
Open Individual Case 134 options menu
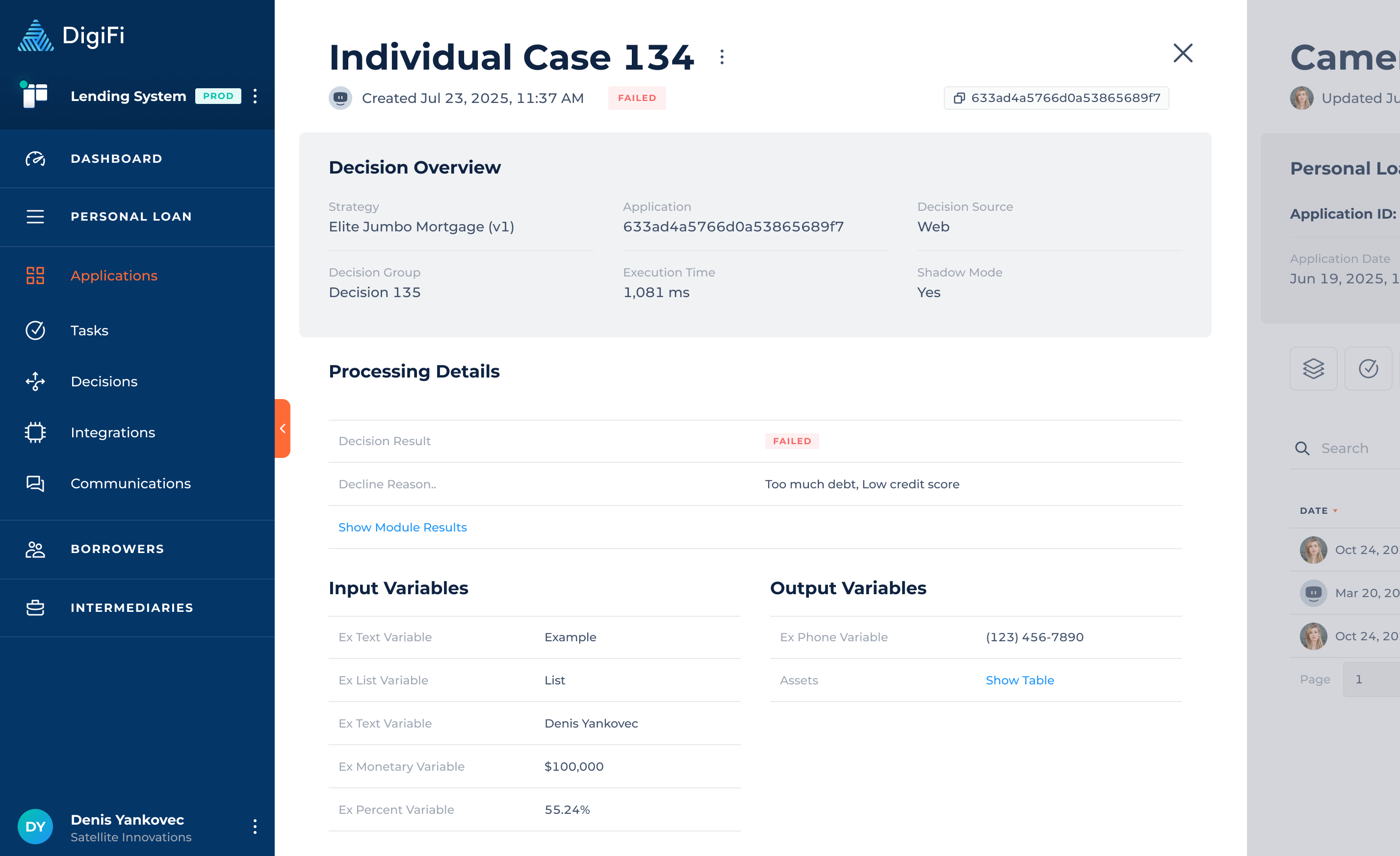(722, 57)
